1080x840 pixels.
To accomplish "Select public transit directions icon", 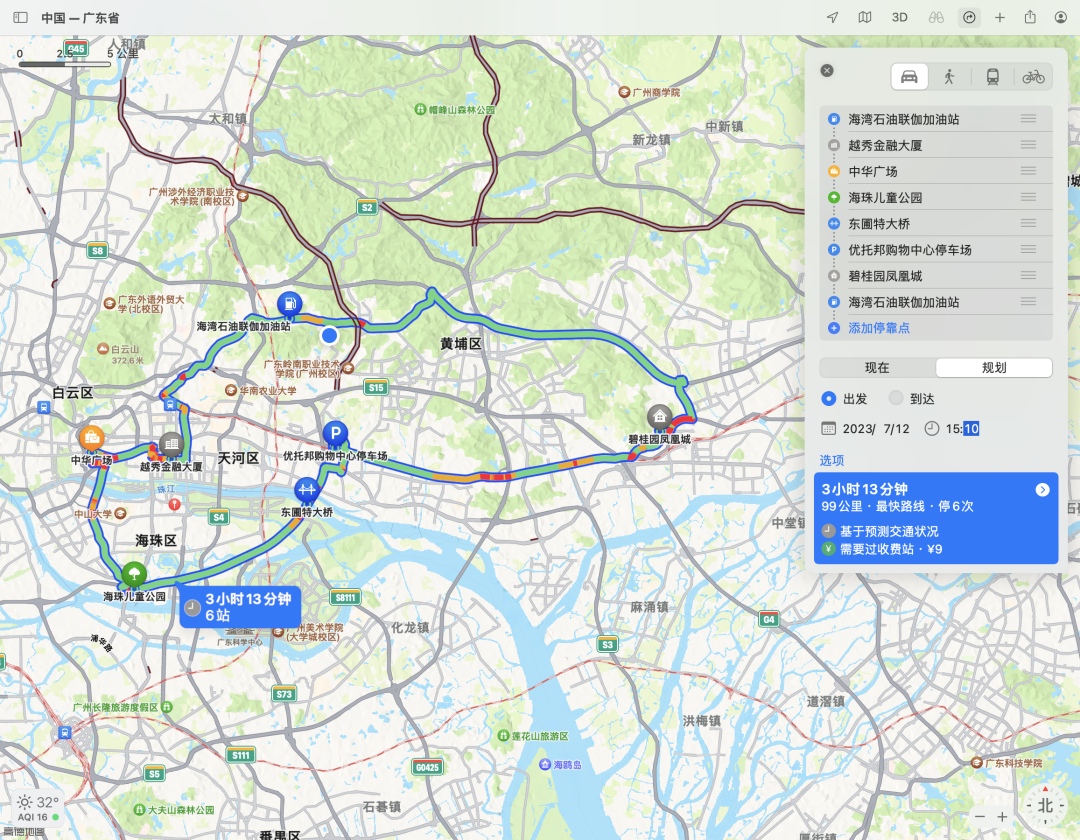I will pos(993,76).
